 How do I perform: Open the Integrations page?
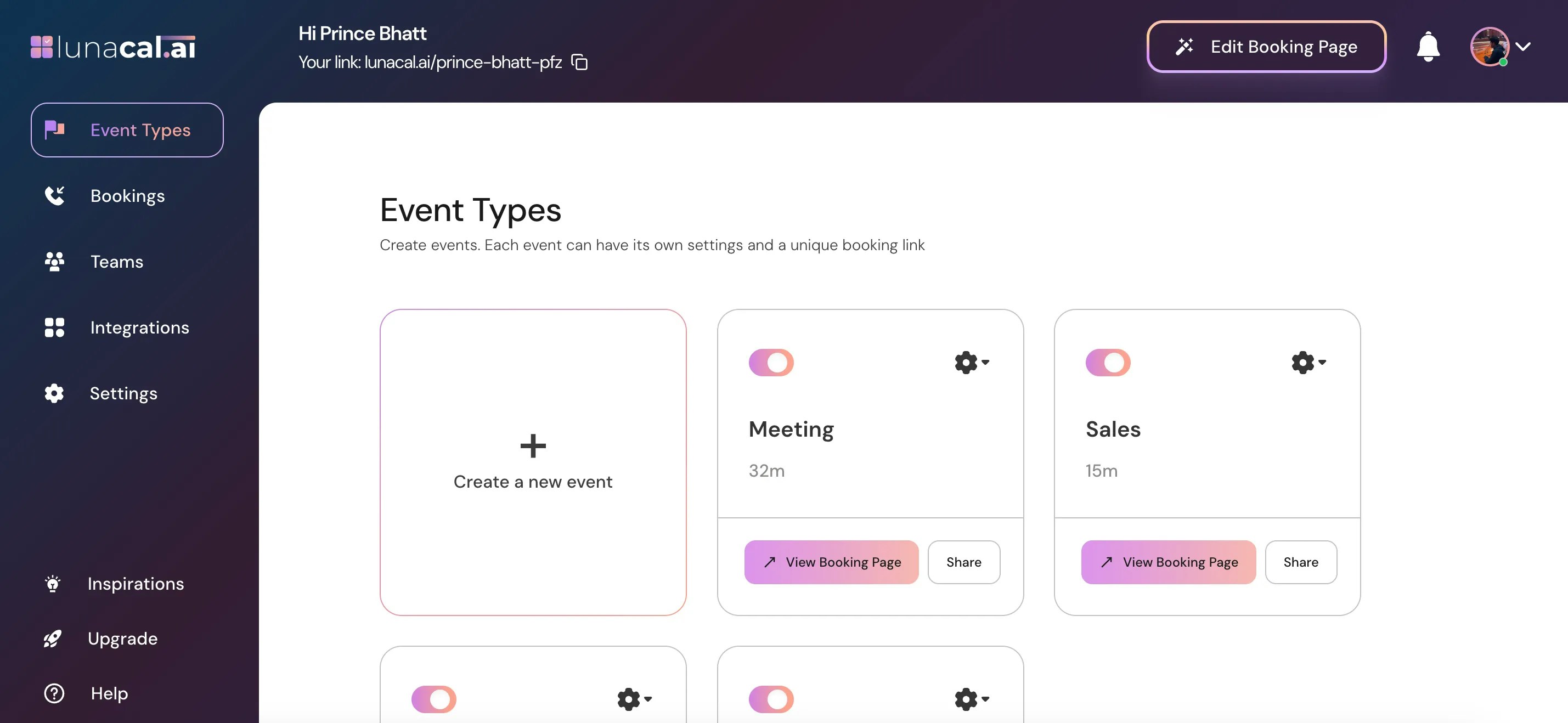[139, 327]
